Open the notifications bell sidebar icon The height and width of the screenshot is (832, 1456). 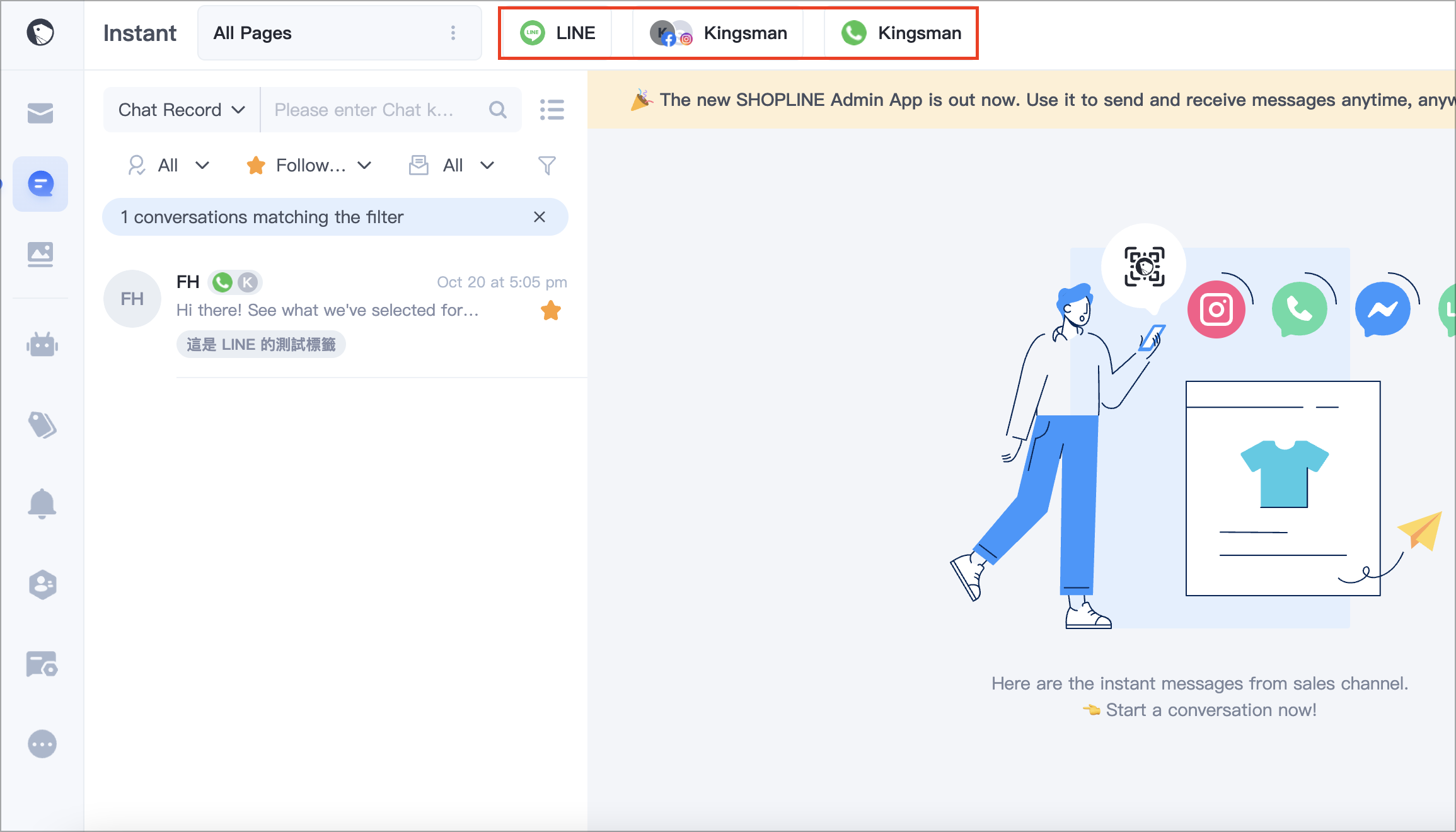(x=42, y=504)
